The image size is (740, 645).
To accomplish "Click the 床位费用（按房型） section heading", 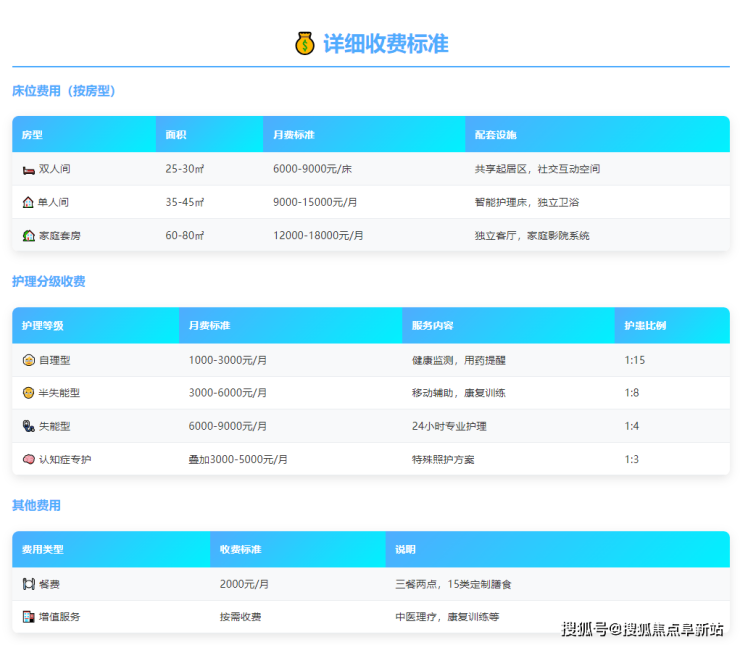I will point(64,91).
